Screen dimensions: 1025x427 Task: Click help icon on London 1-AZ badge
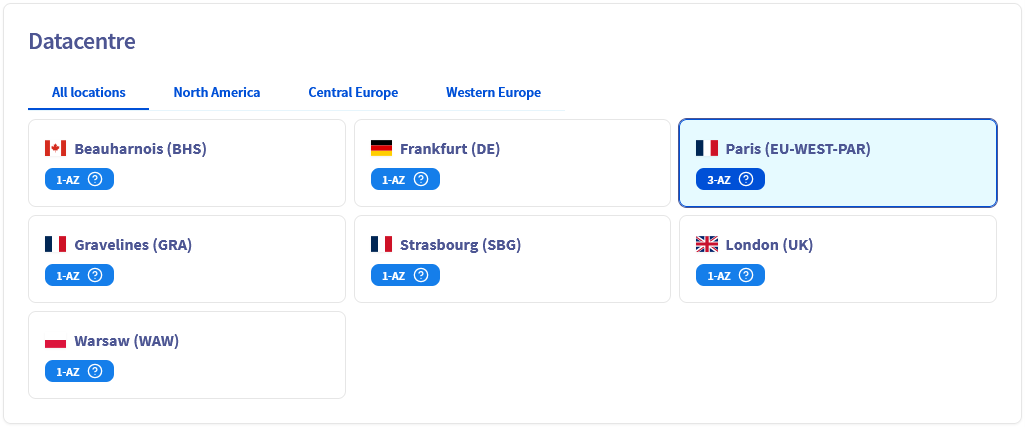click(x=746, y=276)
